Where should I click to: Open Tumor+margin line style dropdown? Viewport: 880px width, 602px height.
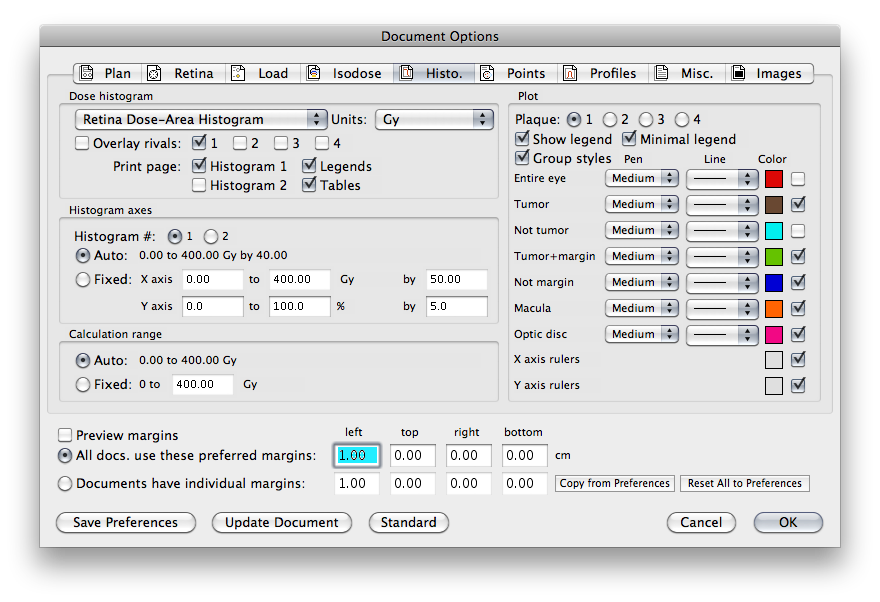[x=722, y=256]
